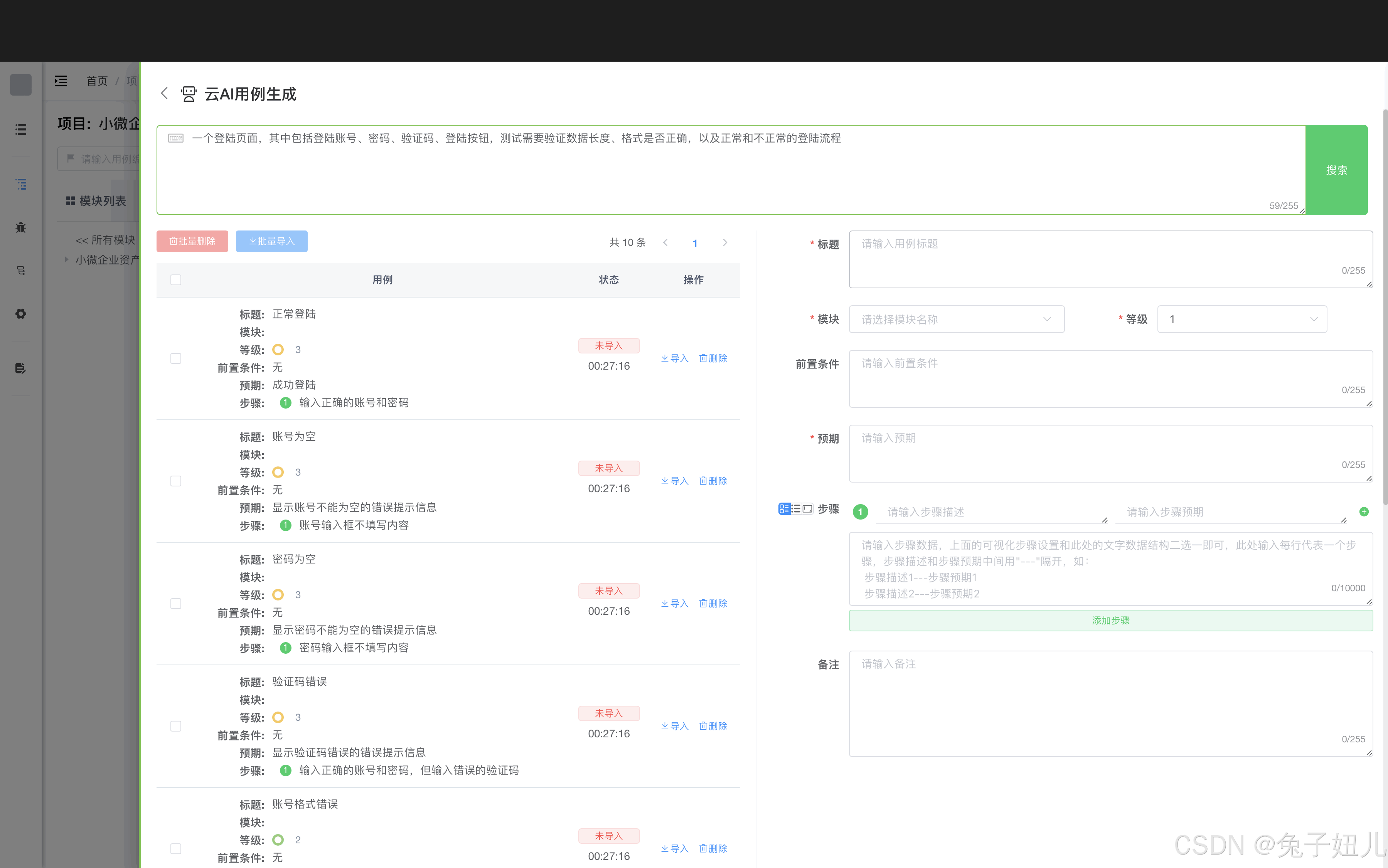
Task: Click 首页 breadcrumb item
Action: click(x=97, y=81)
